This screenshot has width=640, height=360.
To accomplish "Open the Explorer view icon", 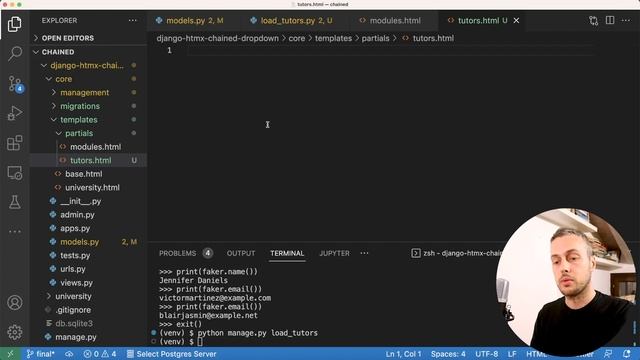I will (x=15, y=24).
